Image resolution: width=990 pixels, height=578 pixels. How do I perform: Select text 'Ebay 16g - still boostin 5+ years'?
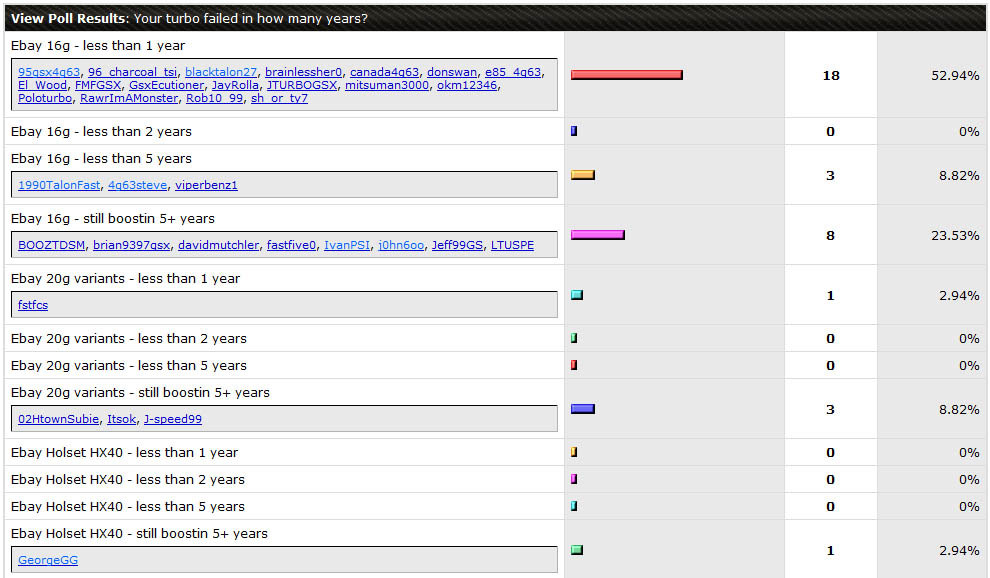pos(113,219)
